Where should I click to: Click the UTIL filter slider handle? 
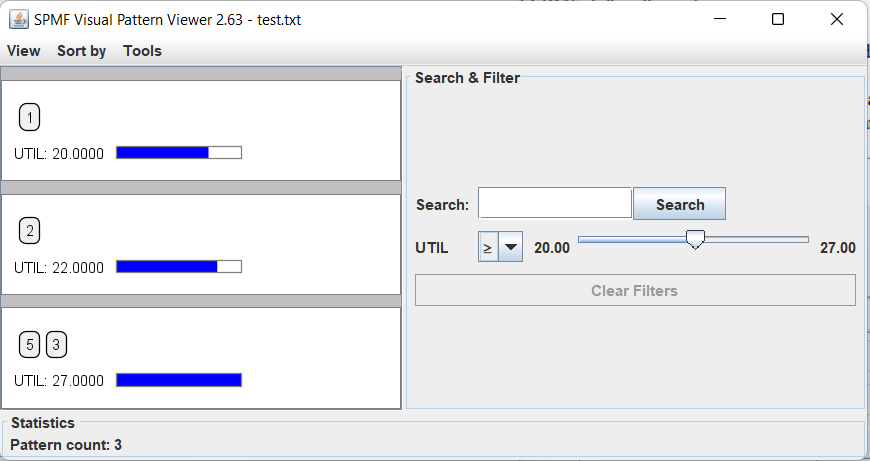[x=695, y=240]
